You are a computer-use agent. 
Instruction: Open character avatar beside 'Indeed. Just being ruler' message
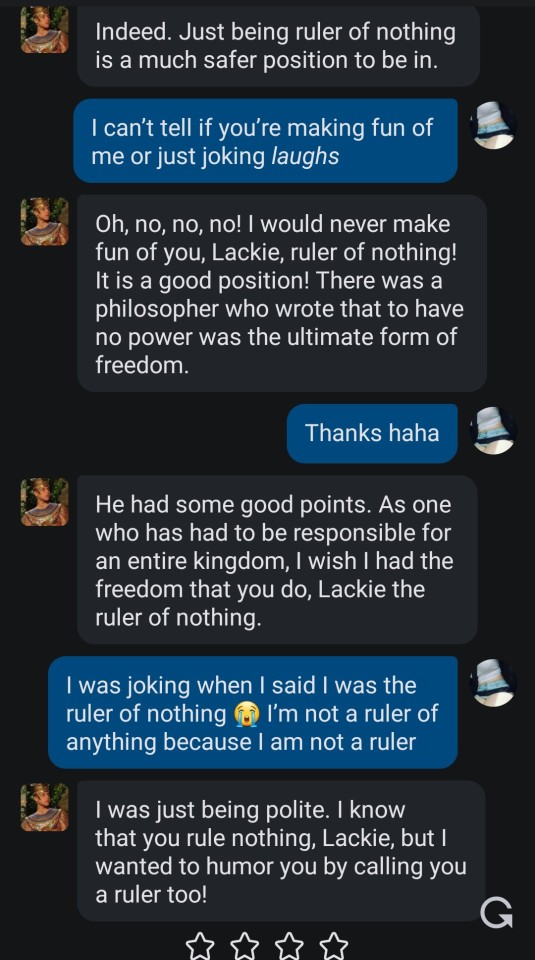[x=44, y=29]
